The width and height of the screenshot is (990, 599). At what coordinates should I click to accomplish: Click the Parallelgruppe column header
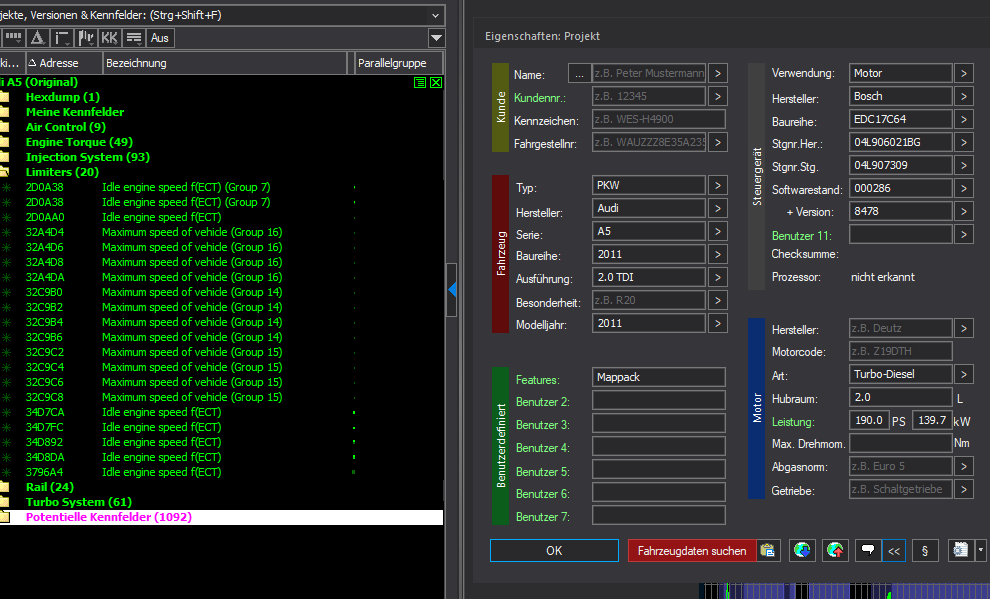[x=398, y=63]
